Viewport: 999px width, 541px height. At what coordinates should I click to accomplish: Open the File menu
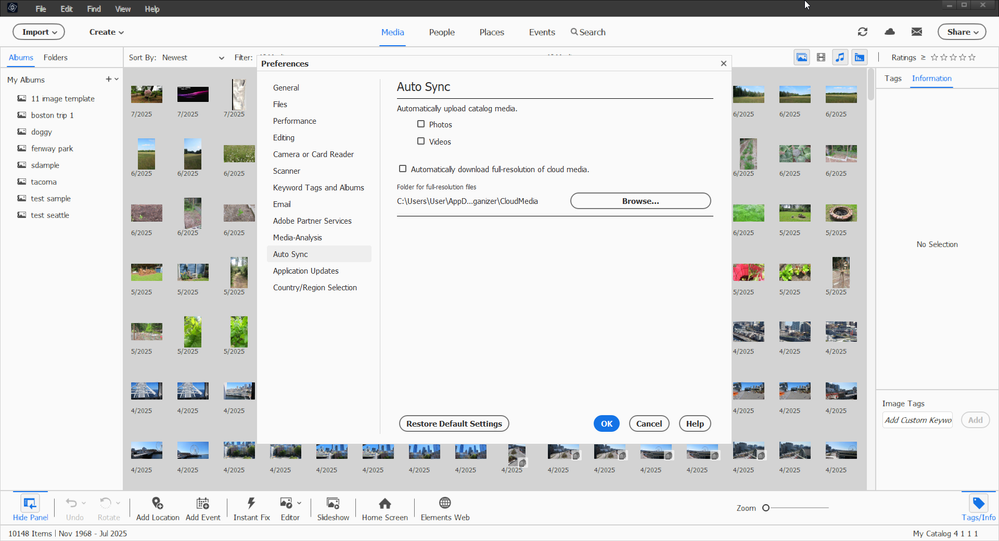pos(41,9)
